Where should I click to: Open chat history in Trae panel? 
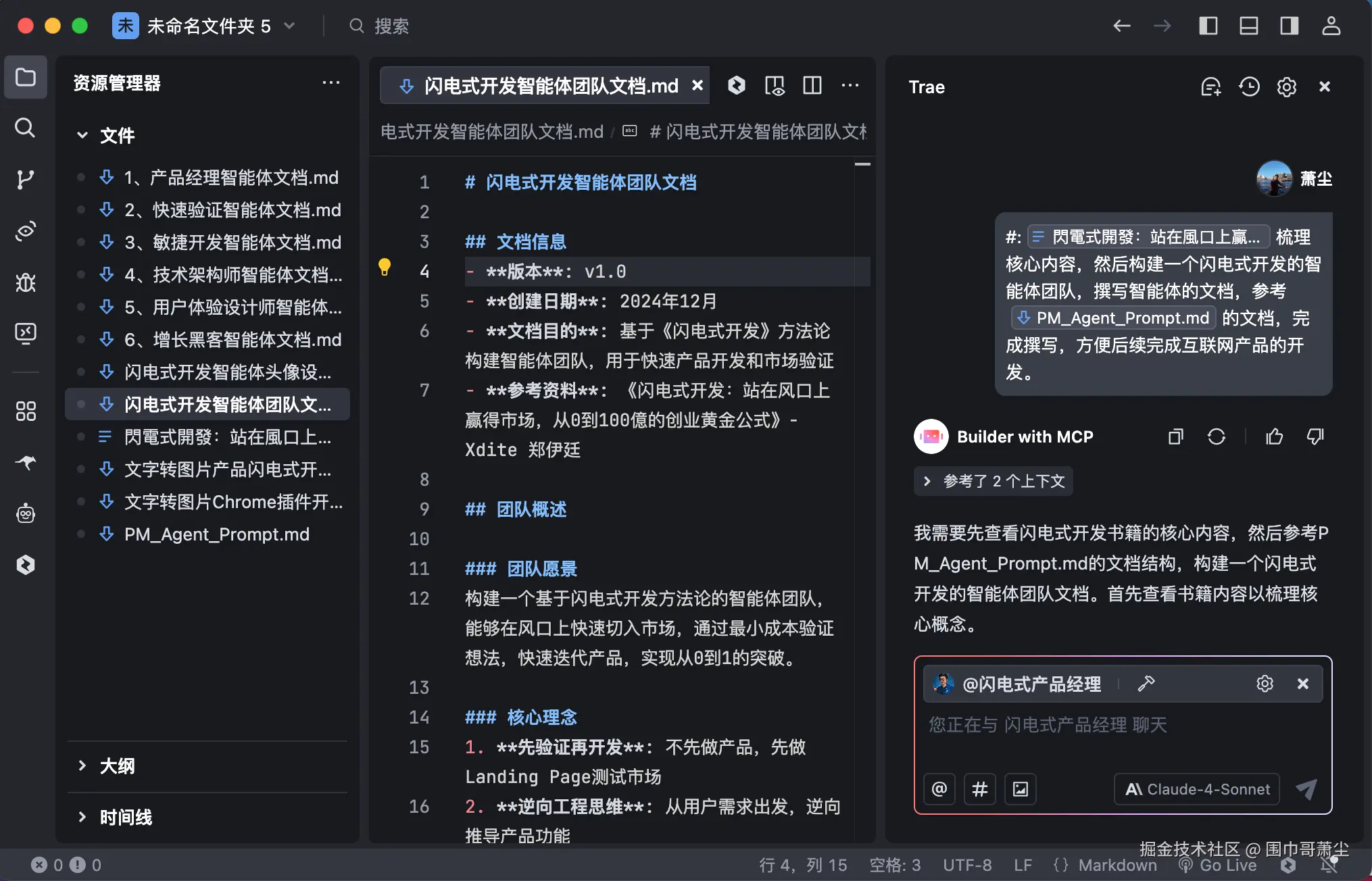click(x=1249, y=86)
